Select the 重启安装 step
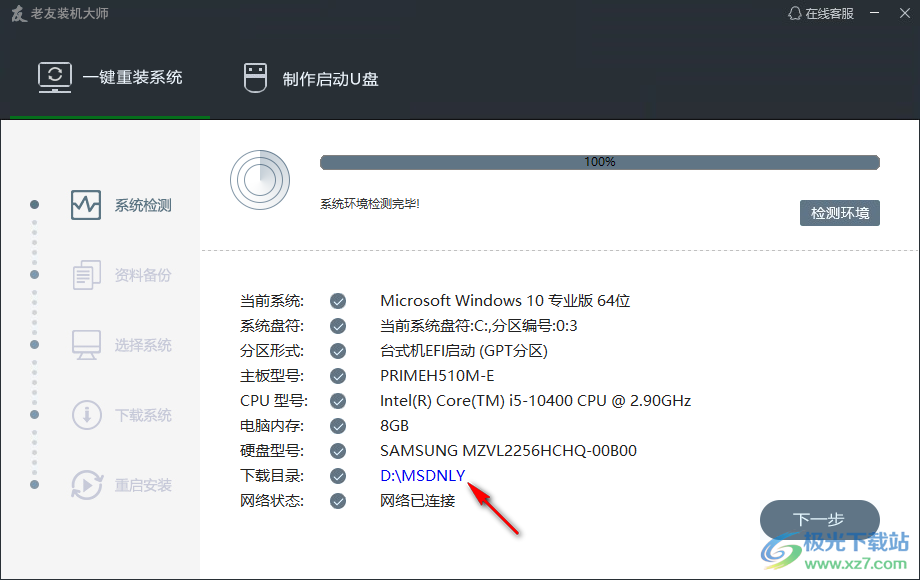920x580 pixels. [x=121, y=485]
